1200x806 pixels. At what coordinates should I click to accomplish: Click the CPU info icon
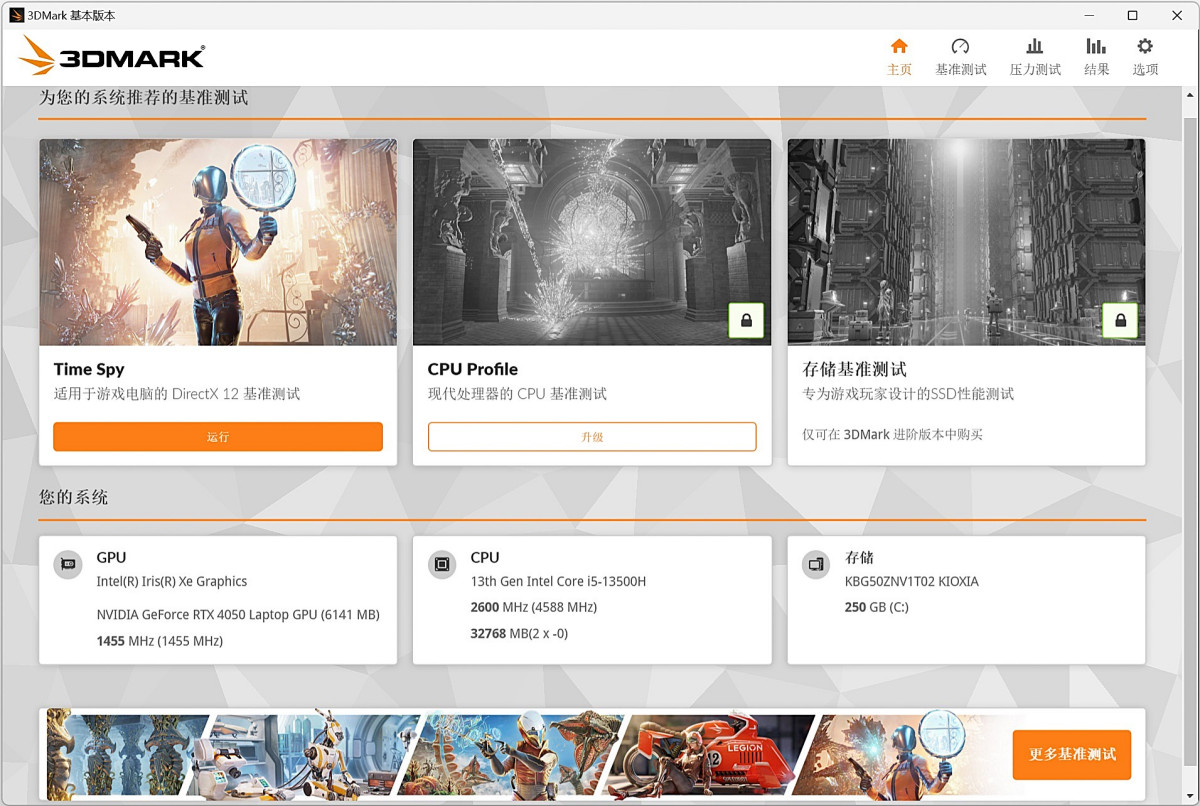[x=441, y=564]
